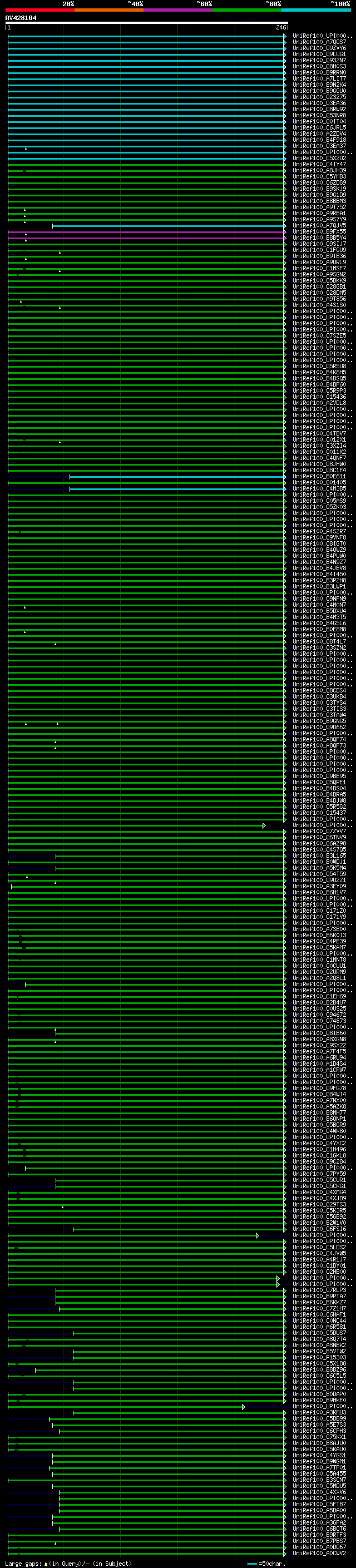356x1568 pixels.
Task: Open hit UniRef100_A7QQS7
Action: click(x=319, y=42)
